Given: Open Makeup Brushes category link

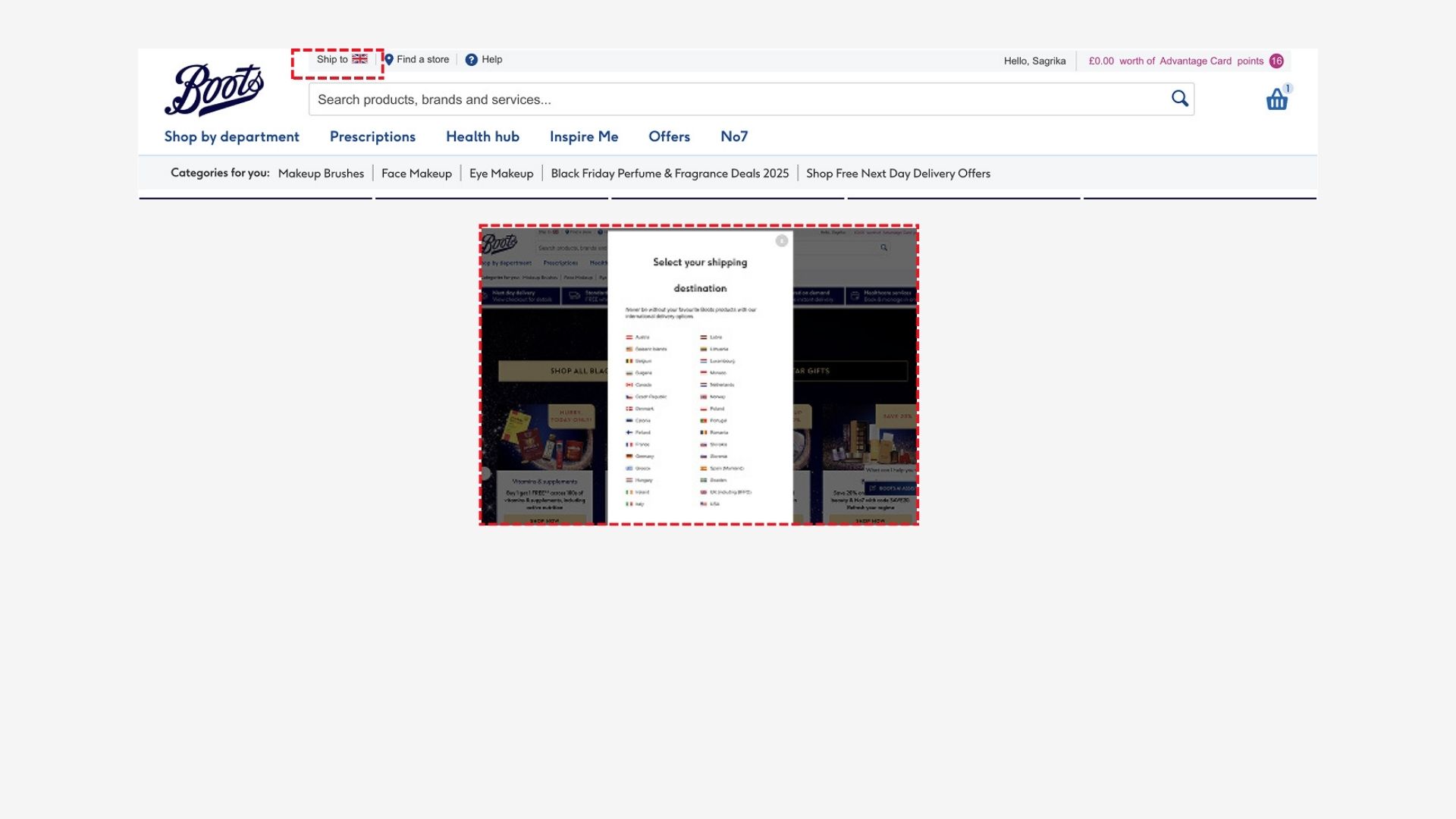Looking at the screenshot, I should 321,174.
